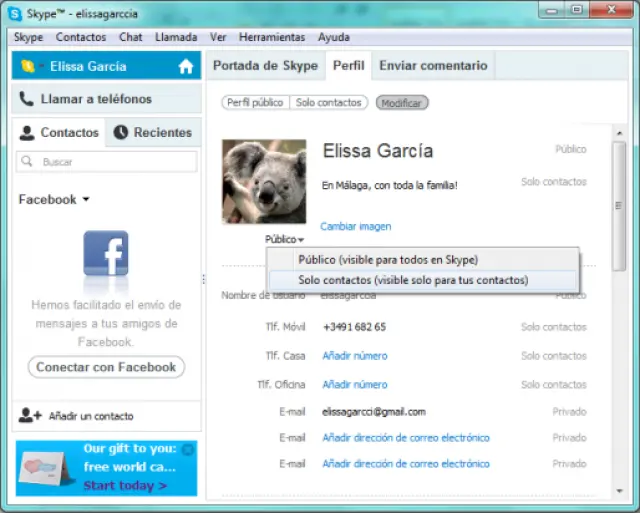This screenshot has width=640, height=513.
Task: Switch to the Recientes tab
Action: 153,133
